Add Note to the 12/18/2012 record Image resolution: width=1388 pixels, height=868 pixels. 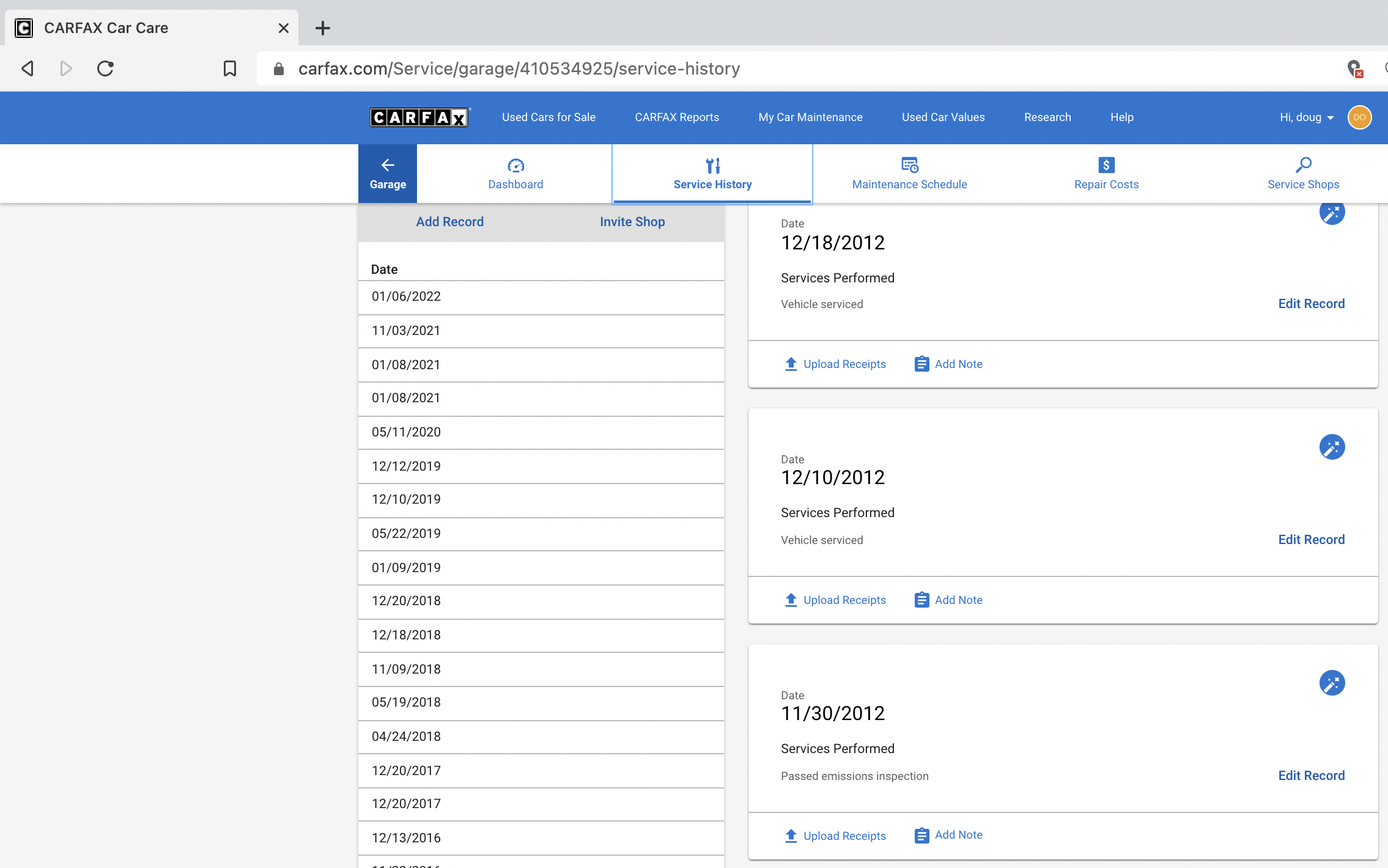click(x=948, y=364)
